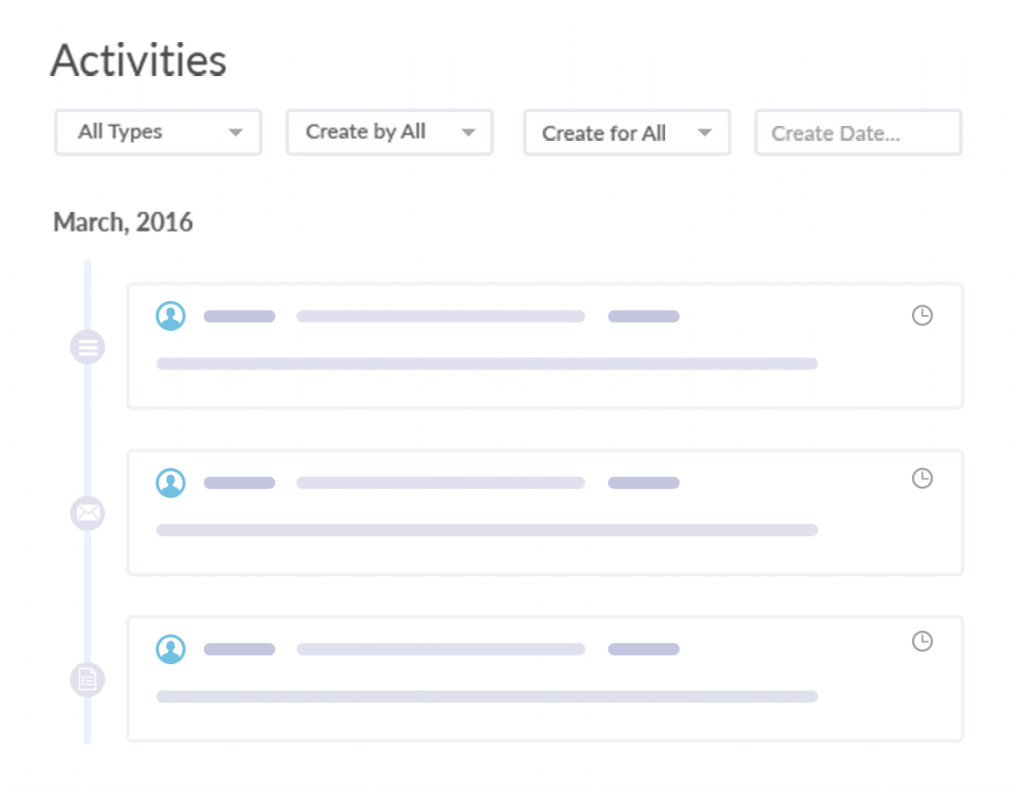Click the rightmost short tag in third activity header
This screenshot has height=791, width=1024.
[x=643, y=649]
